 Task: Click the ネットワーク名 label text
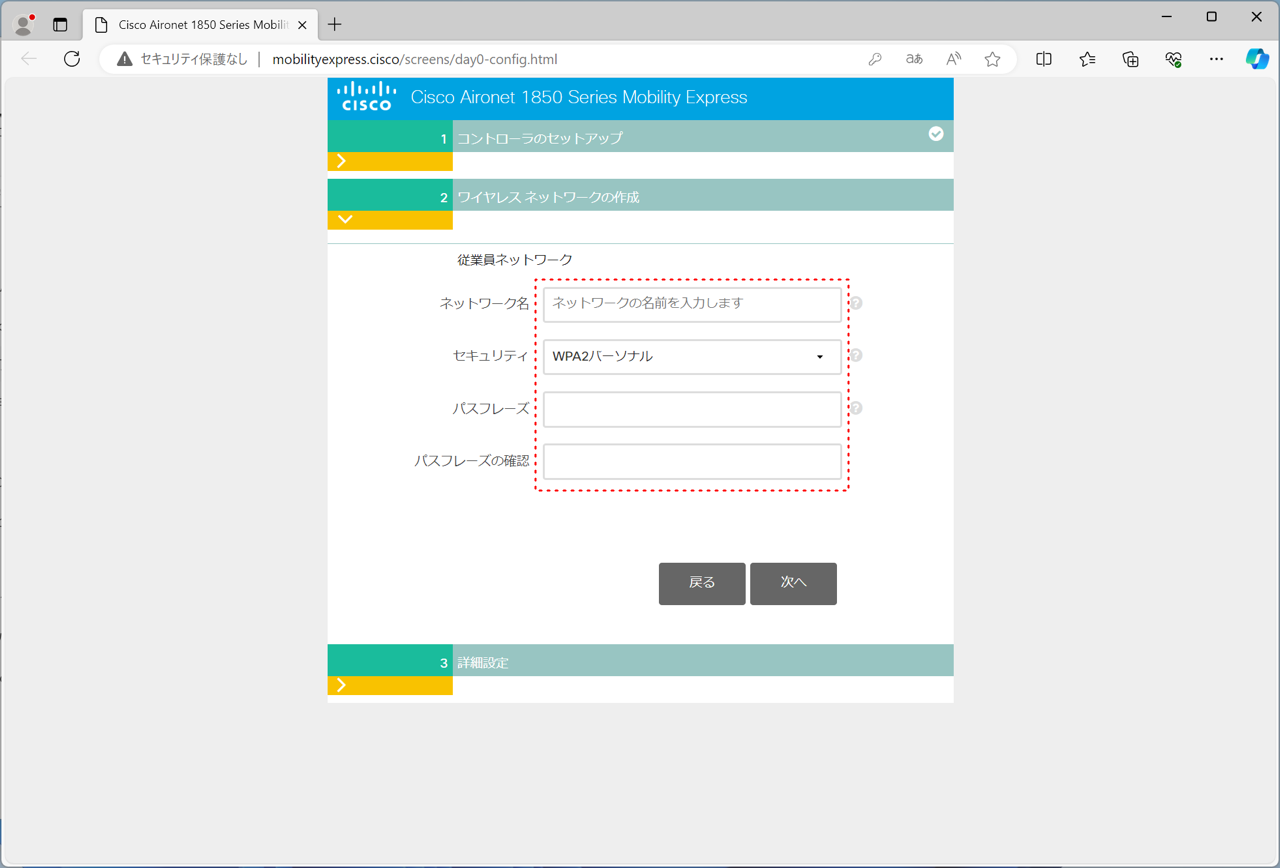[485, 303]
